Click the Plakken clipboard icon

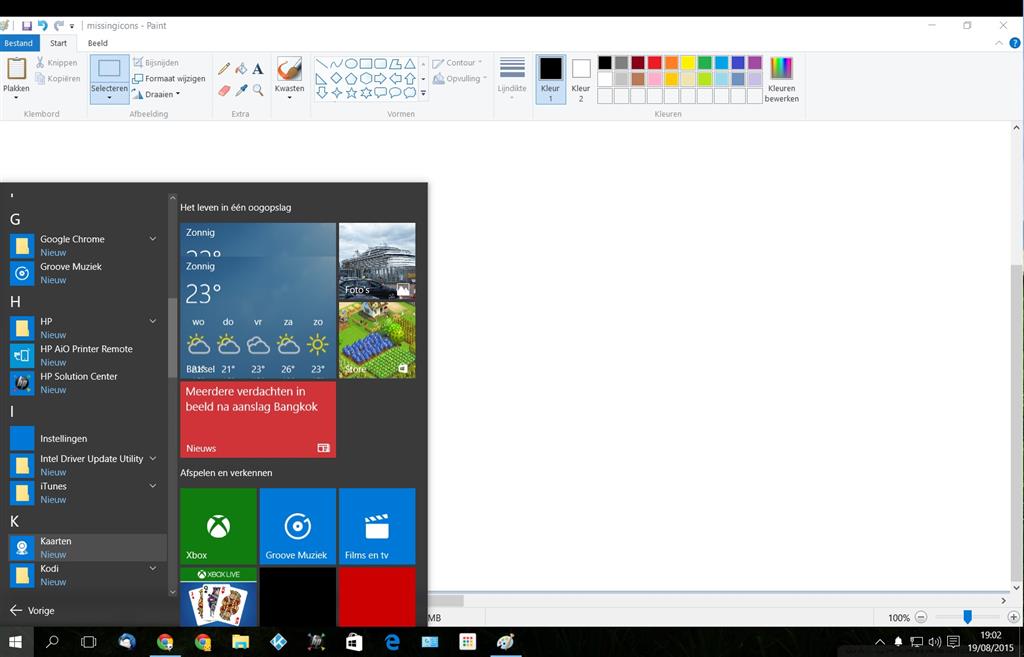(x=16, y=69)
